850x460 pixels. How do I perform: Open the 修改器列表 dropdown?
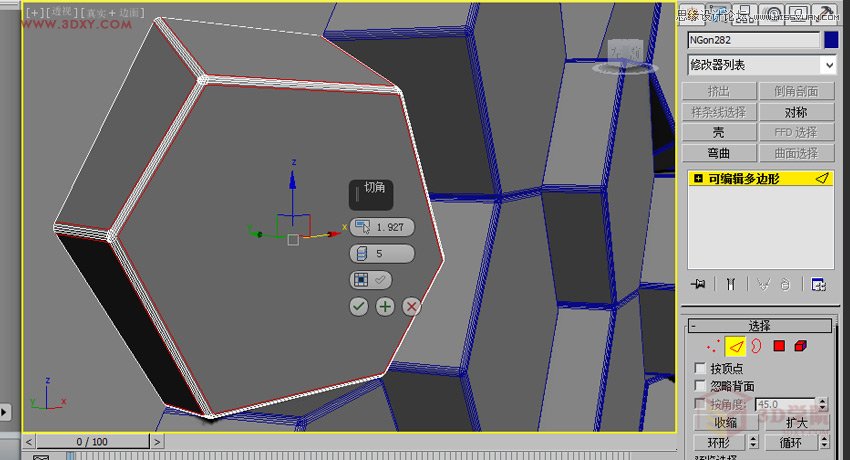click(x=761, y=65)
